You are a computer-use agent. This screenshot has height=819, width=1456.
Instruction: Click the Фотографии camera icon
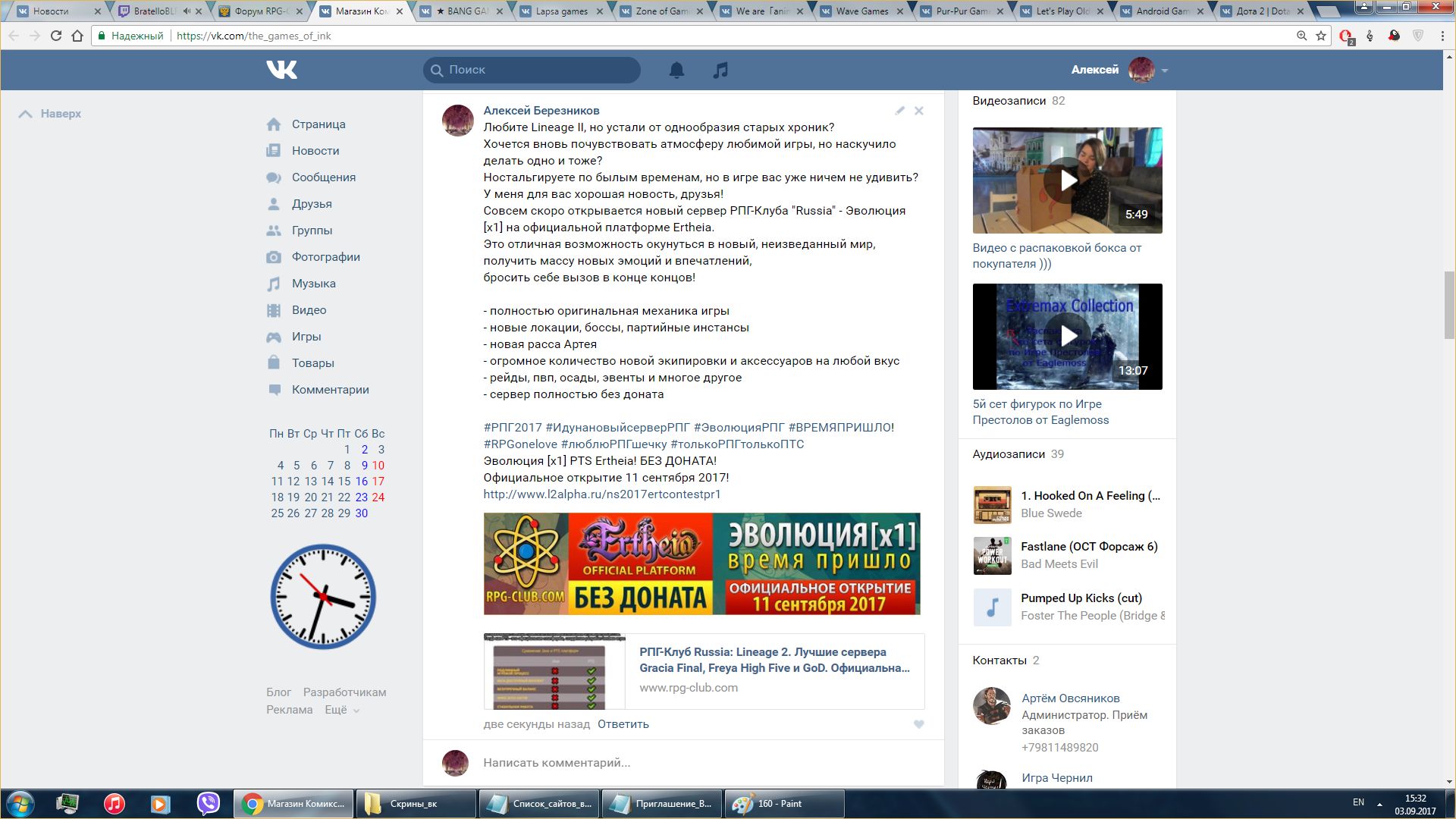coord(274,257)
